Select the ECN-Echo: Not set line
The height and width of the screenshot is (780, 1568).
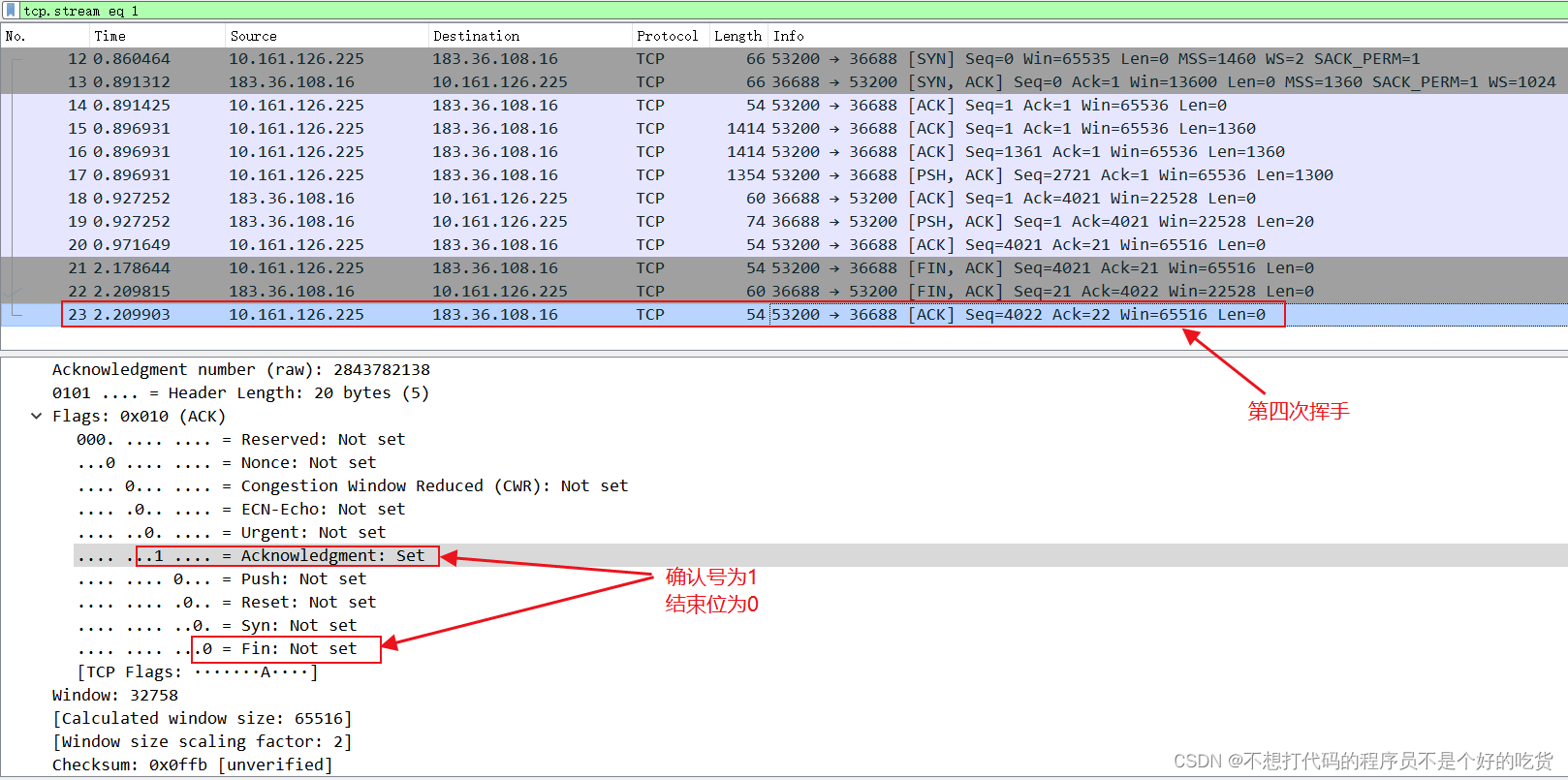click(x=241, y=510)
